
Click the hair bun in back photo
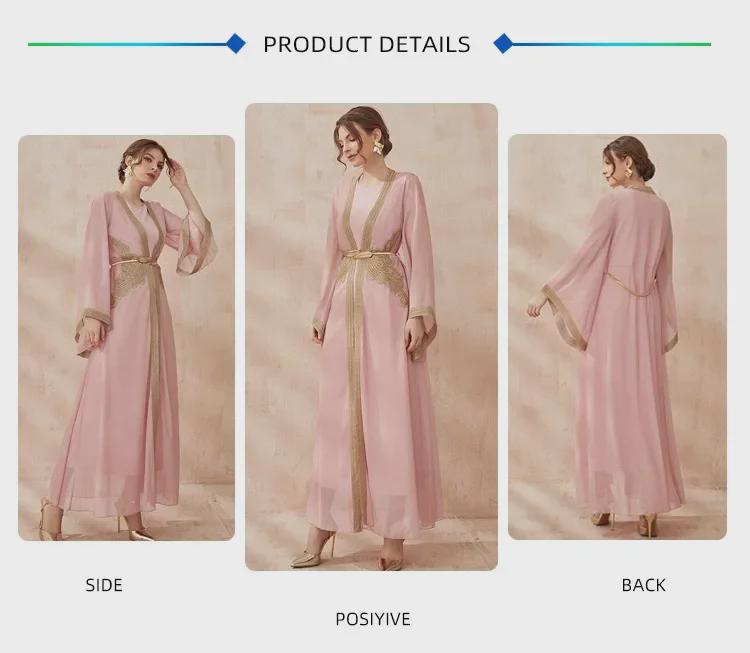(647, 169)
